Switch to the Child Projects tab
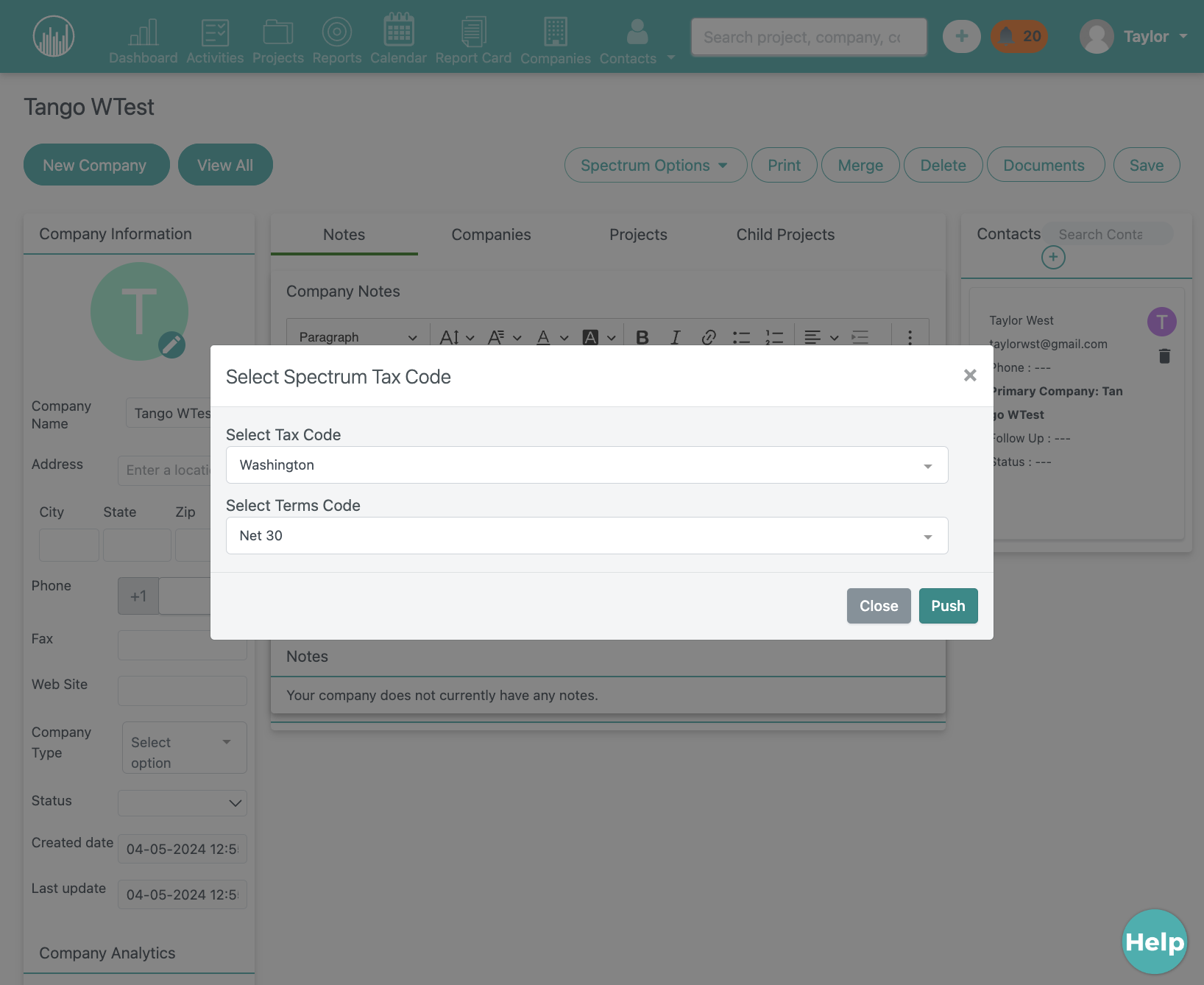1204x985 pixels. (785, 235)
